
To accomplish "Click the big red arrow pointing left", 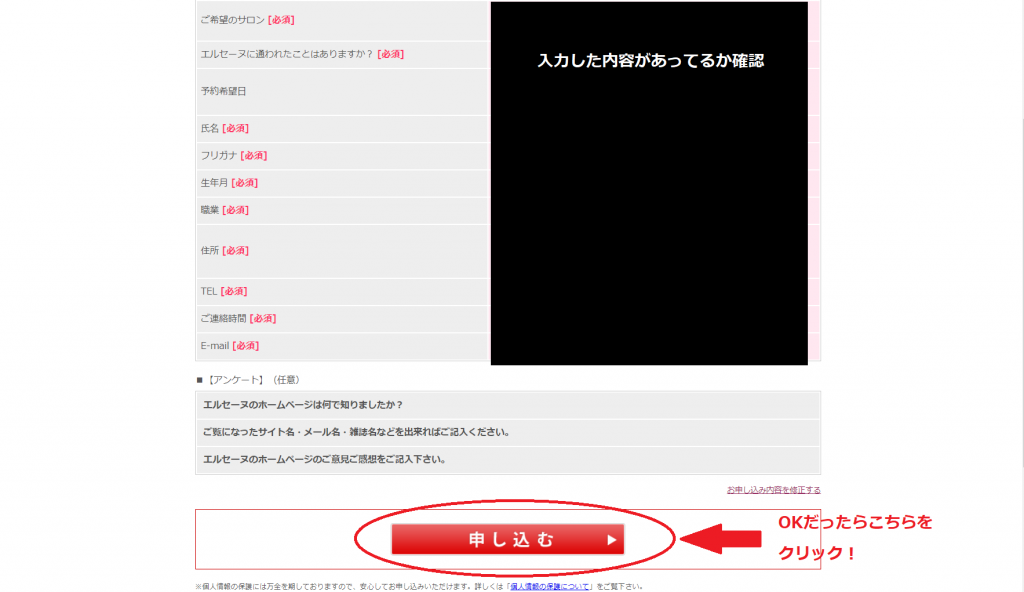I will (x=720, y=539).
